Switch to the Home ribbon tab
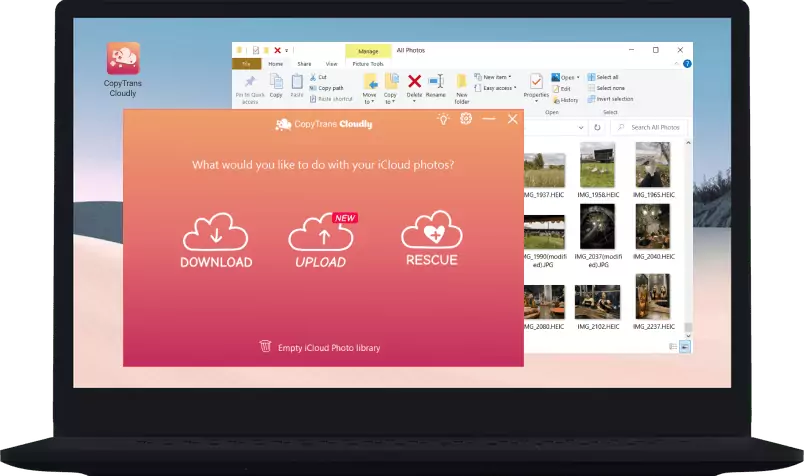This screenshot has width=804, height=476. coord(275,64)
